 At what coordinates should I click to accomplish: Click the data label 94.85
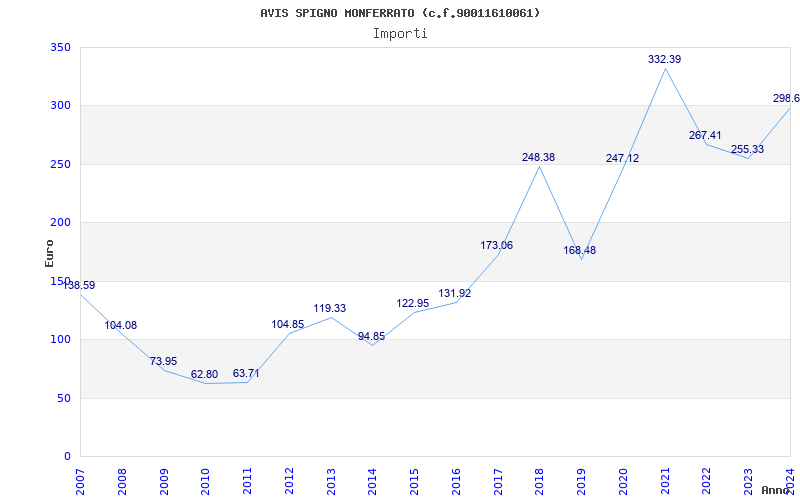(371, 337)
